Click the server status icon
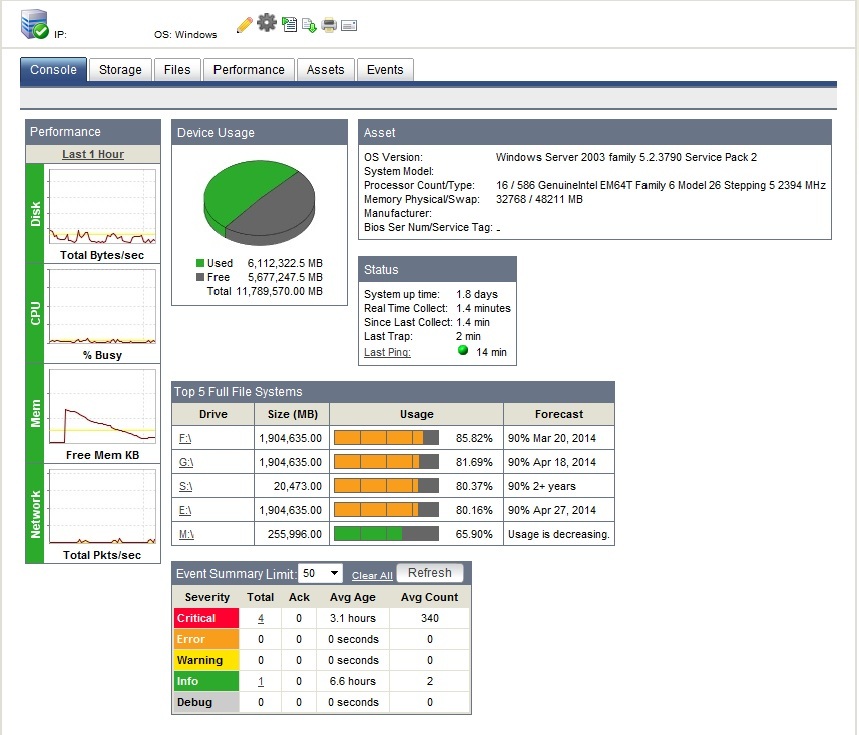859x735 pixels. (35, 24)
